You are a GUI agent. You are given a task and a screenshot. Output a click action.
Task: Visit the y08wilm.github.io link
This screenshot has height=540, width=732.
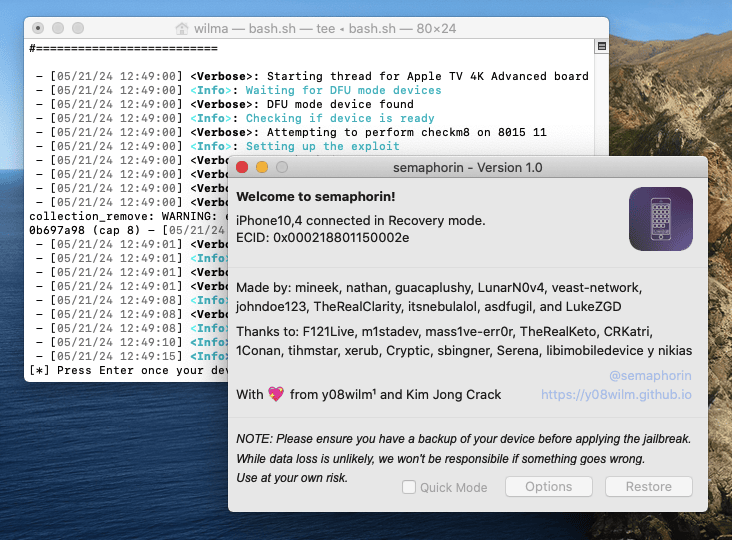616,395
